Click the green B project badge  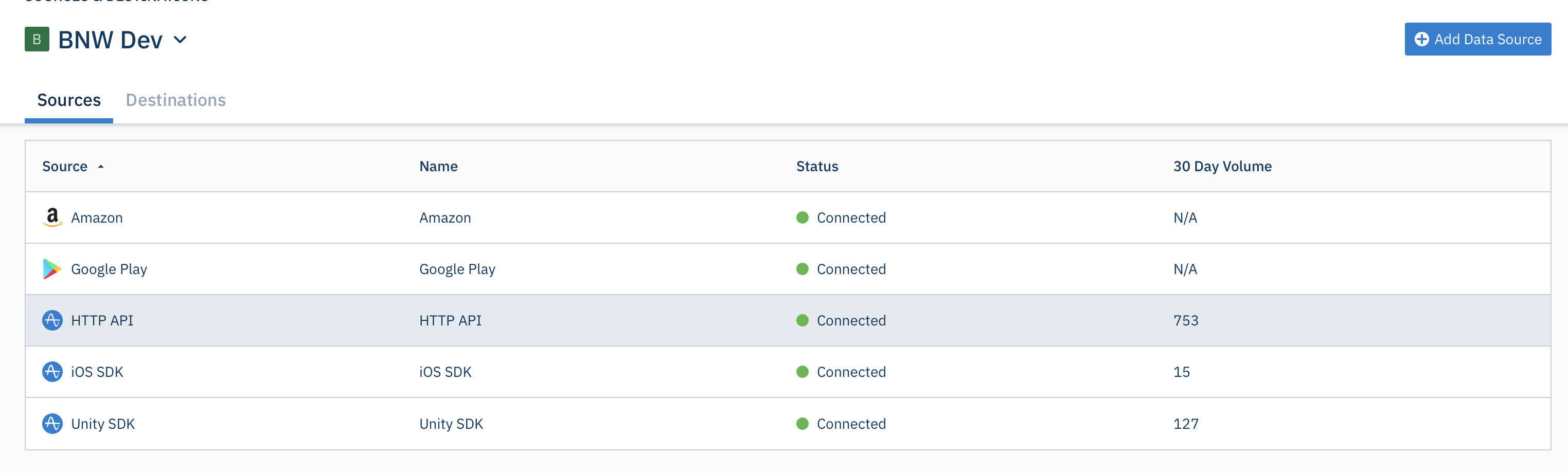pyautogui.click(x=37, y=40)
